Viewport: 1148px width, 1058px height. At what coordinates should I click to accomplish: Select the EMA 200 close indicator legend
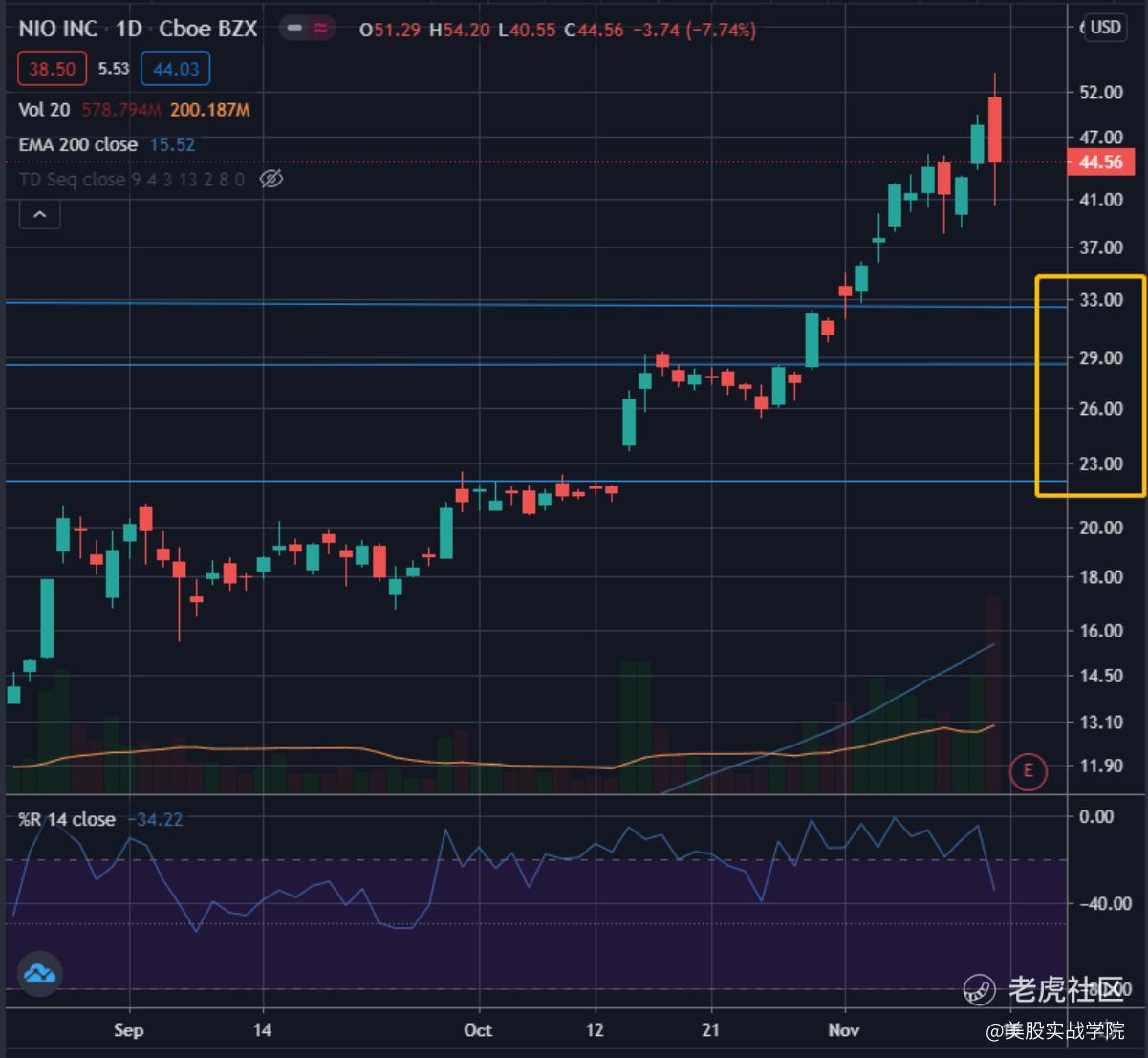pos(78,144)
